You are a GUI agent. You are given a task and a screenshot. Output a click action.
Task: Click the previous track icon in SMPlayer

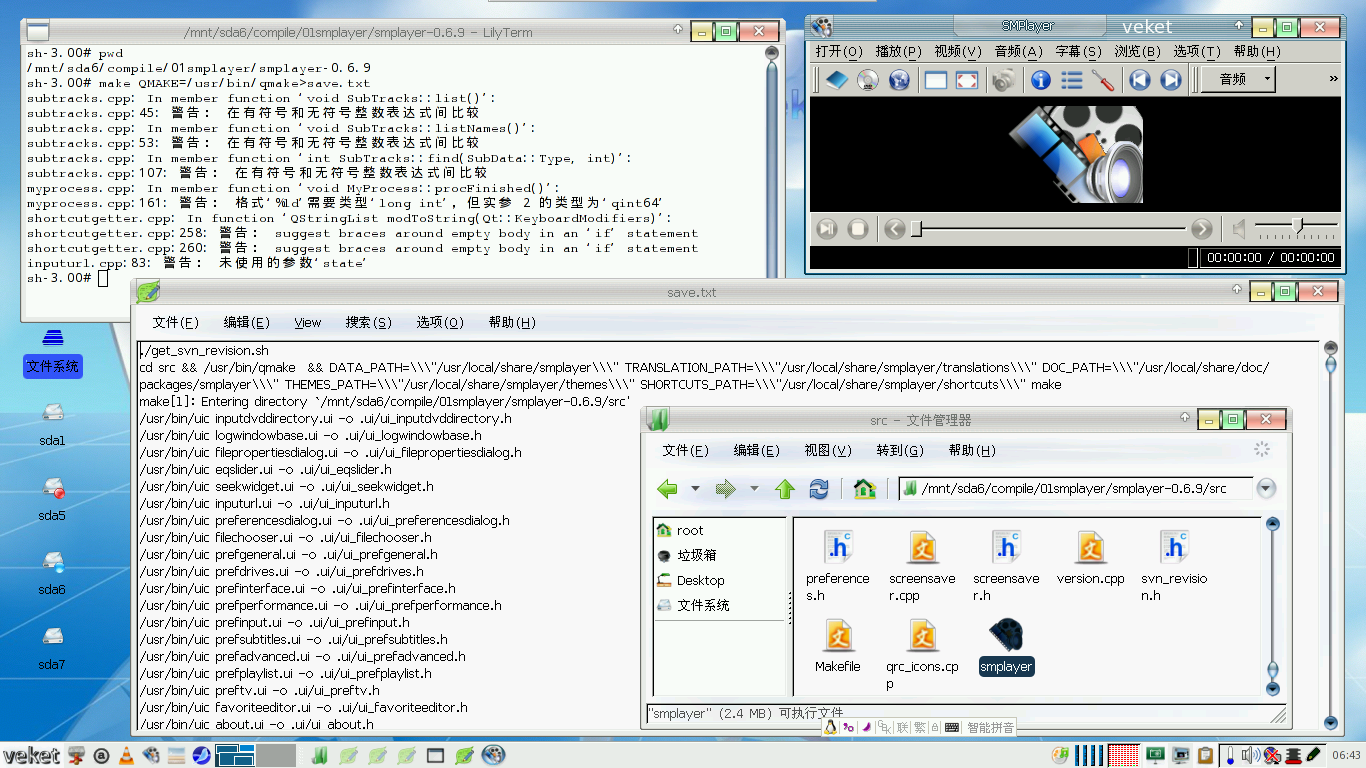click(x=1140, y=80)
